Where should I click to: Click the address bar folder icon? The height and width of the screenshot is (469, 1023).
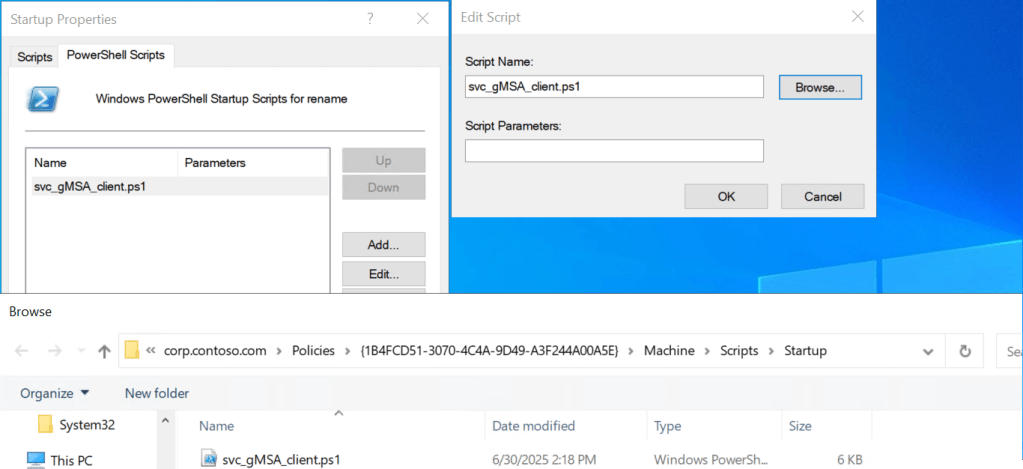coord(132,351)
